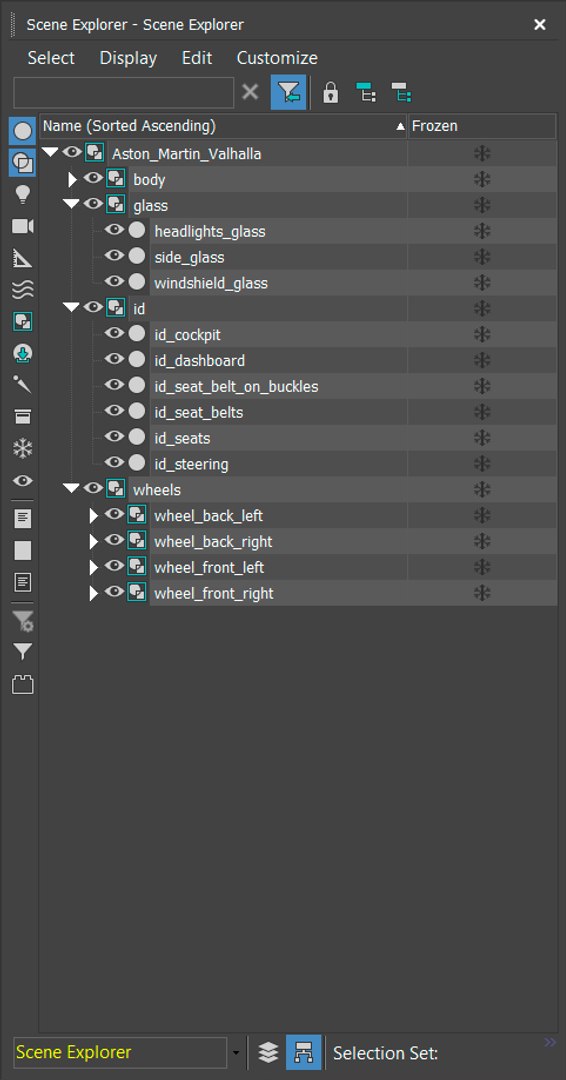This screenshot has width=566, height=1080.
Task: Expand the wheel_back_right node
Action: (94, 541)
